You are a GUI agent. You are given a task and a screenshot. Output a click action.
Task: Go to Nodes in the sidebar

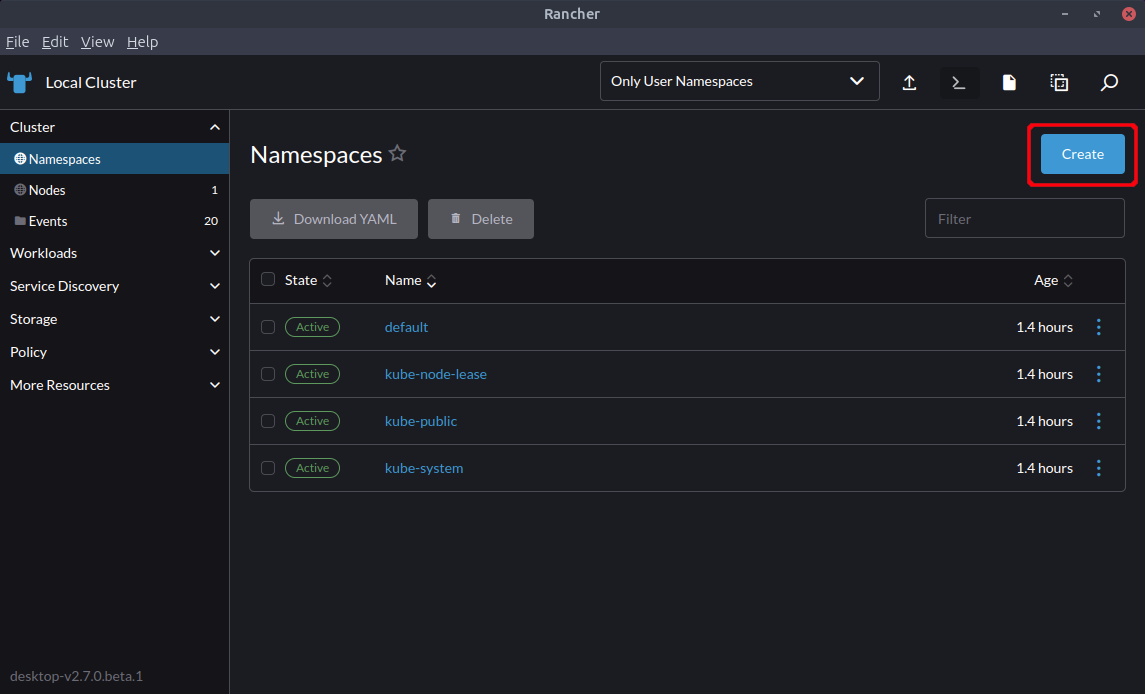pyautogui.click(x=47, y=190)
